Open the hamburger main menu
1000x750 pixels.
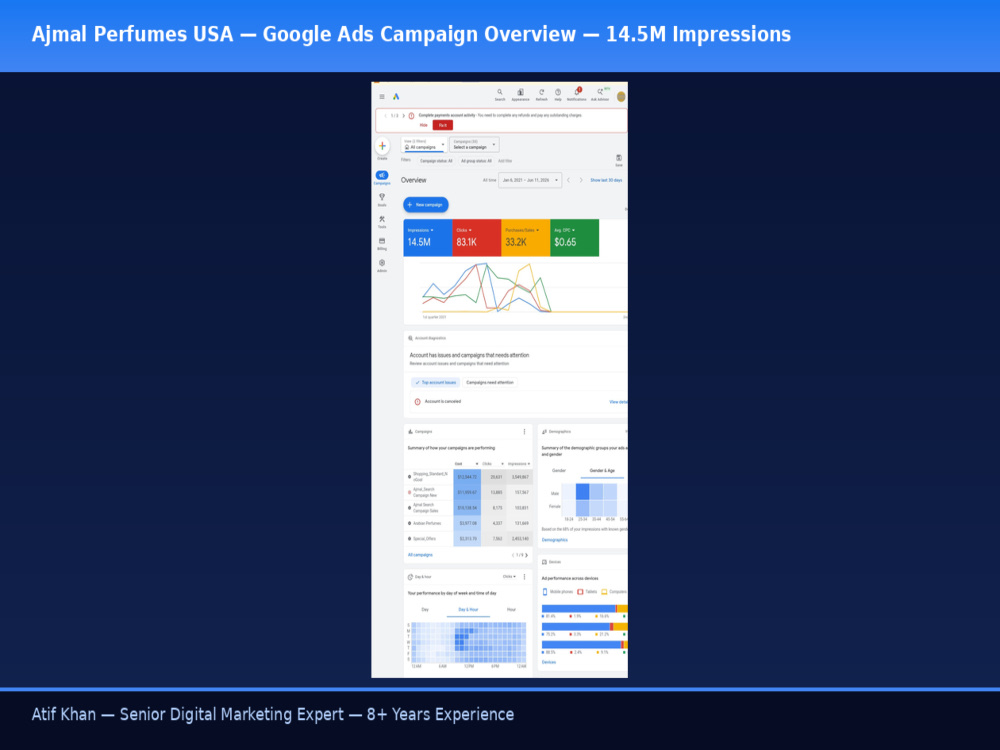click(x=382, y=97)
